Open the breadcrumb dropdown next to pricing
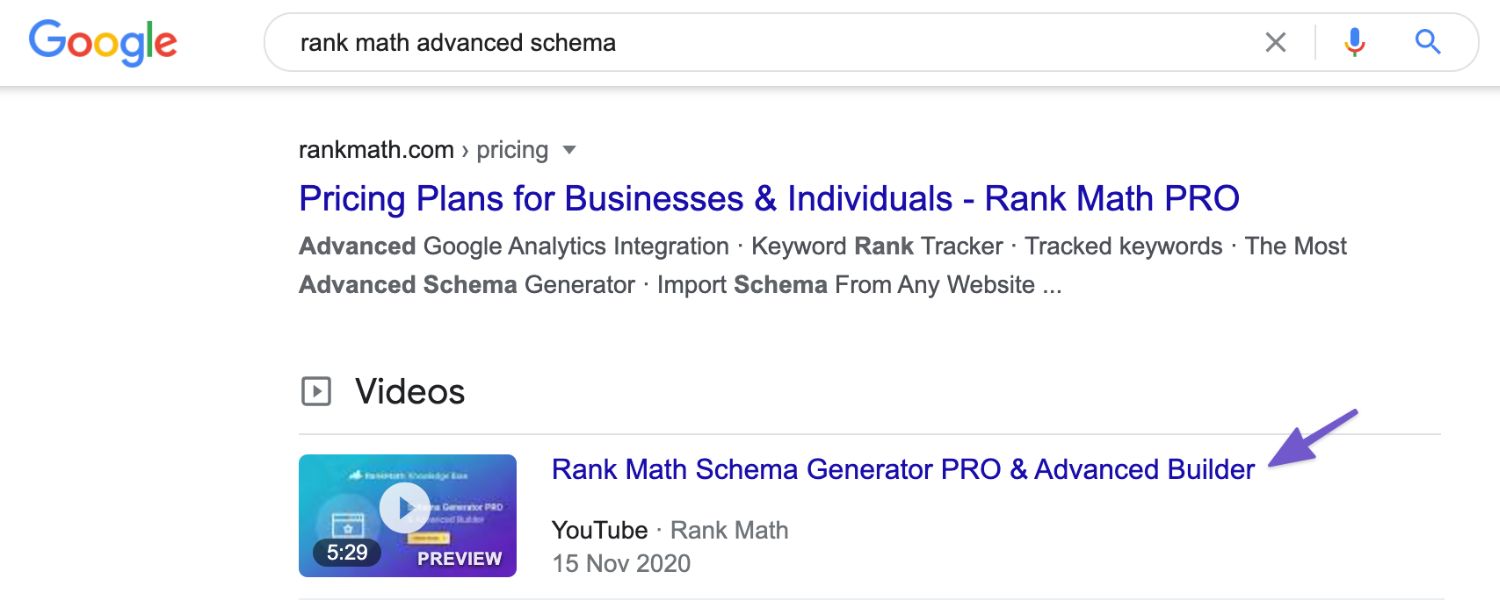Screen dimensions: 1500x600 (x=568, y=150)
